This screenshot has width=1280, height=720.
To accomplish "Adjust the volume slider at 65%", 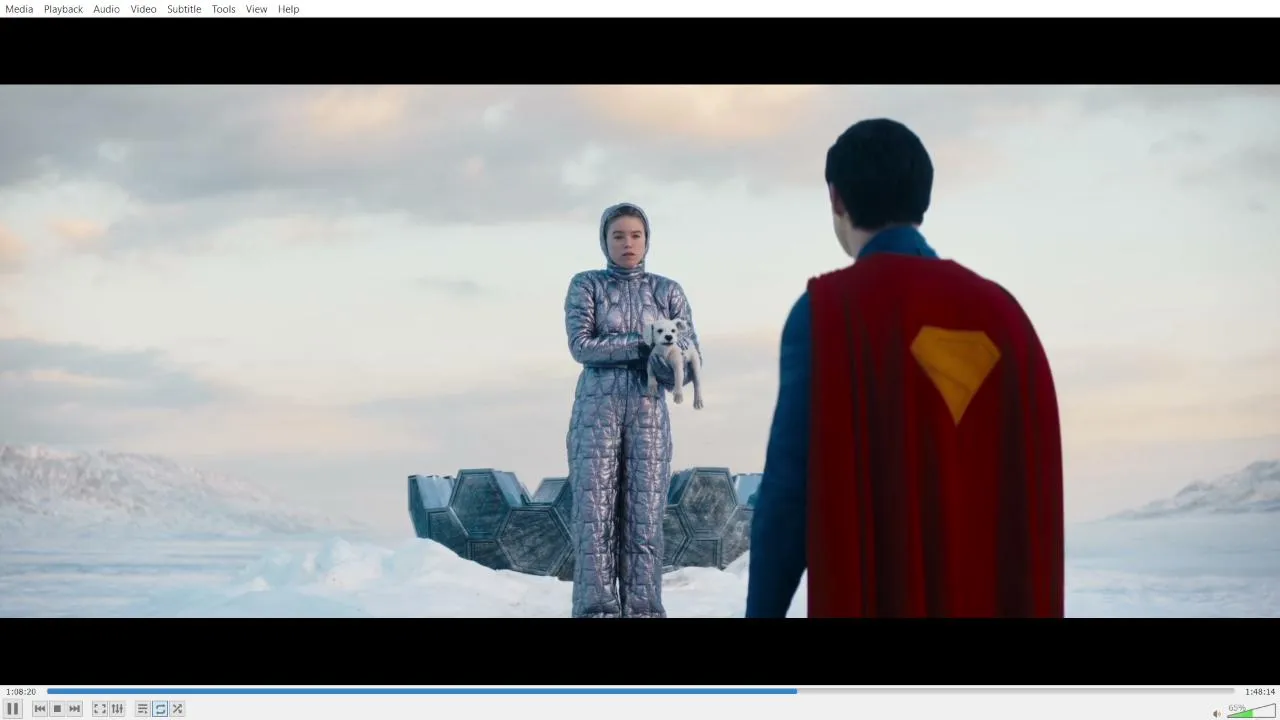I will tap(1251, 711).
